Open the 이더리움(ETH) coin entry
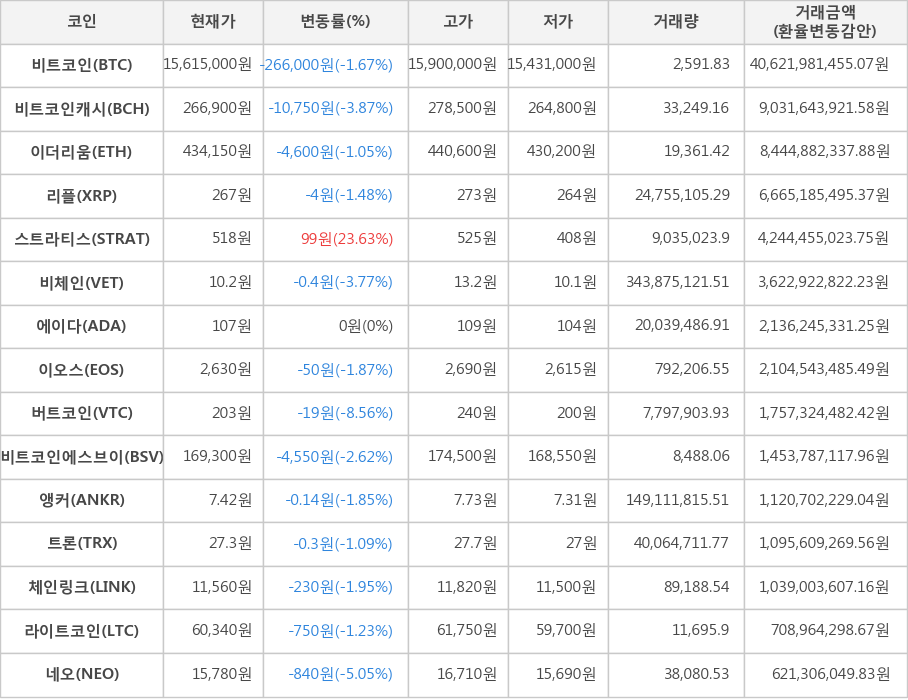 (82, 152)
